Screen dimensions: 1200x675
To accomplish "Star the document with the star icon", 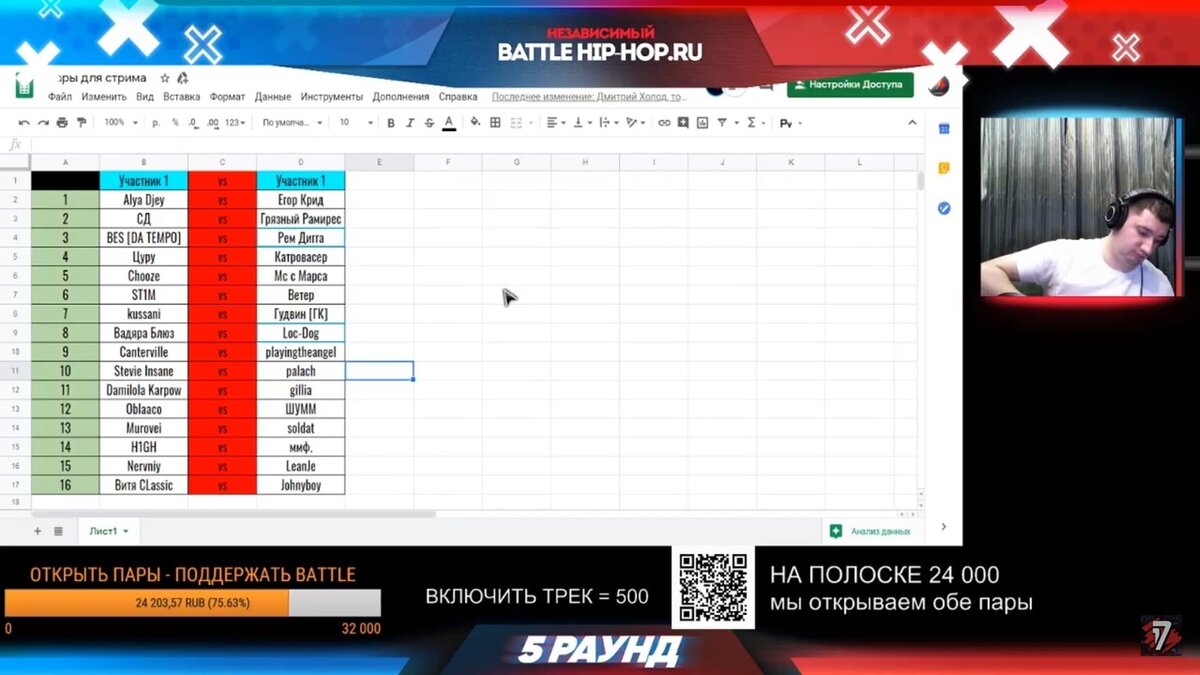I will tap(165, 78).
